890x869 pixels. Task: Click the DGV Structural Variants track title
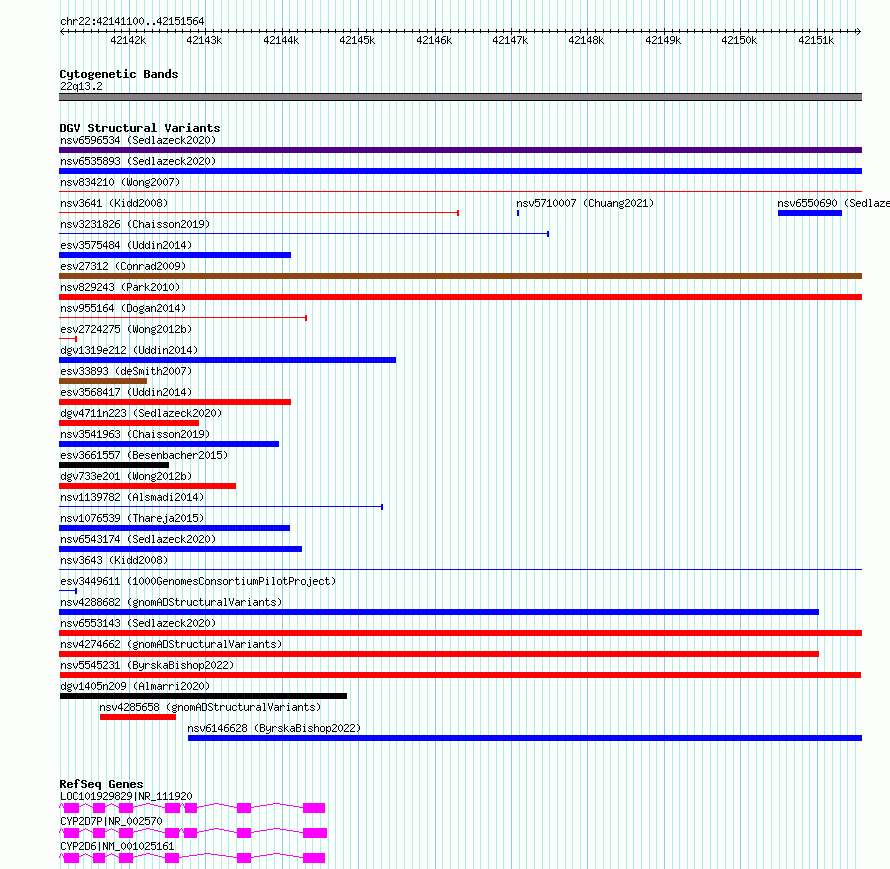click(140, 128)
